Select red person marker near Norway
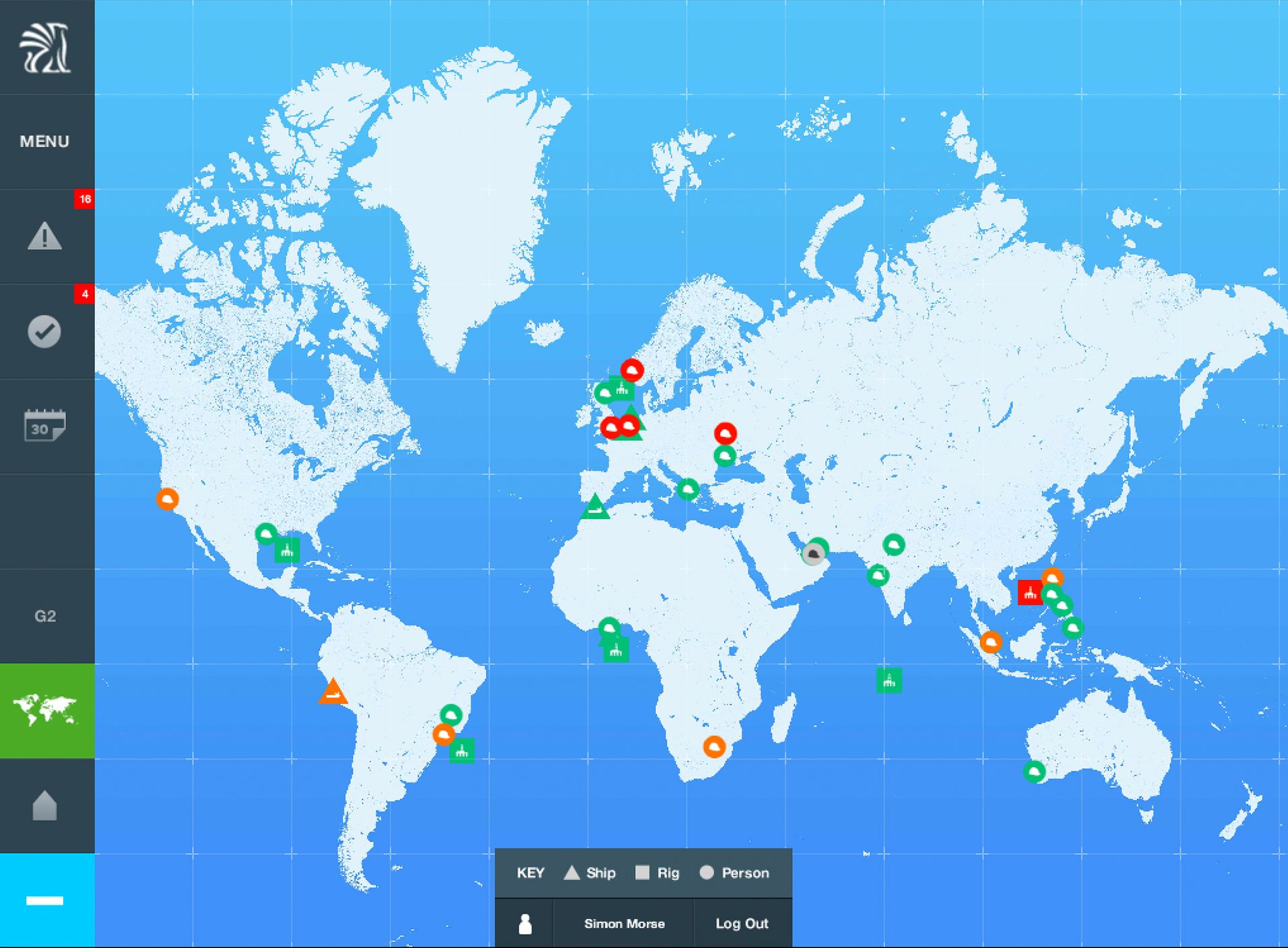The image size is (1288, 948). (x=632, y=370)
